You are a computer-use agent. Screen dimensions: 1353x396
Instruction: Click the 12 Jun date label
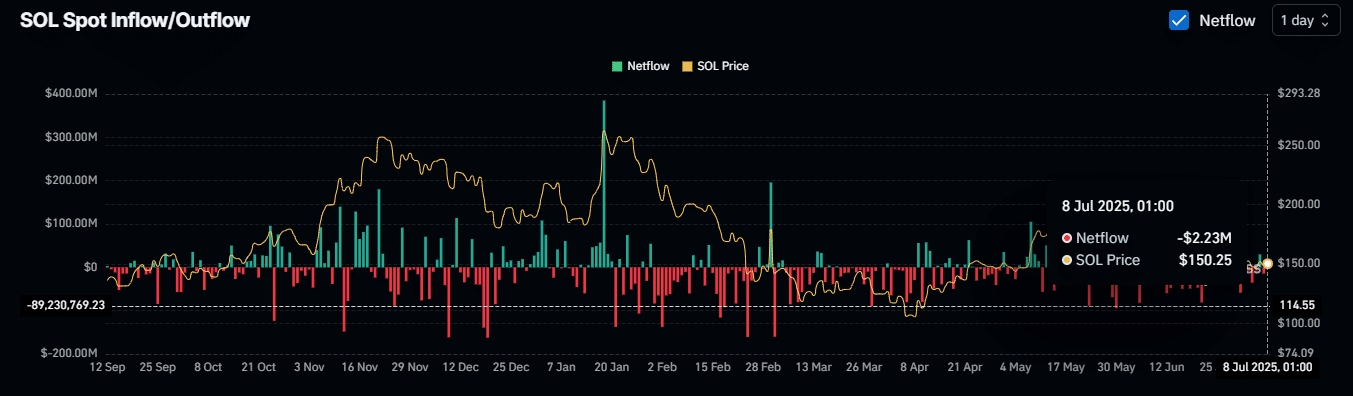point(1167,368)
